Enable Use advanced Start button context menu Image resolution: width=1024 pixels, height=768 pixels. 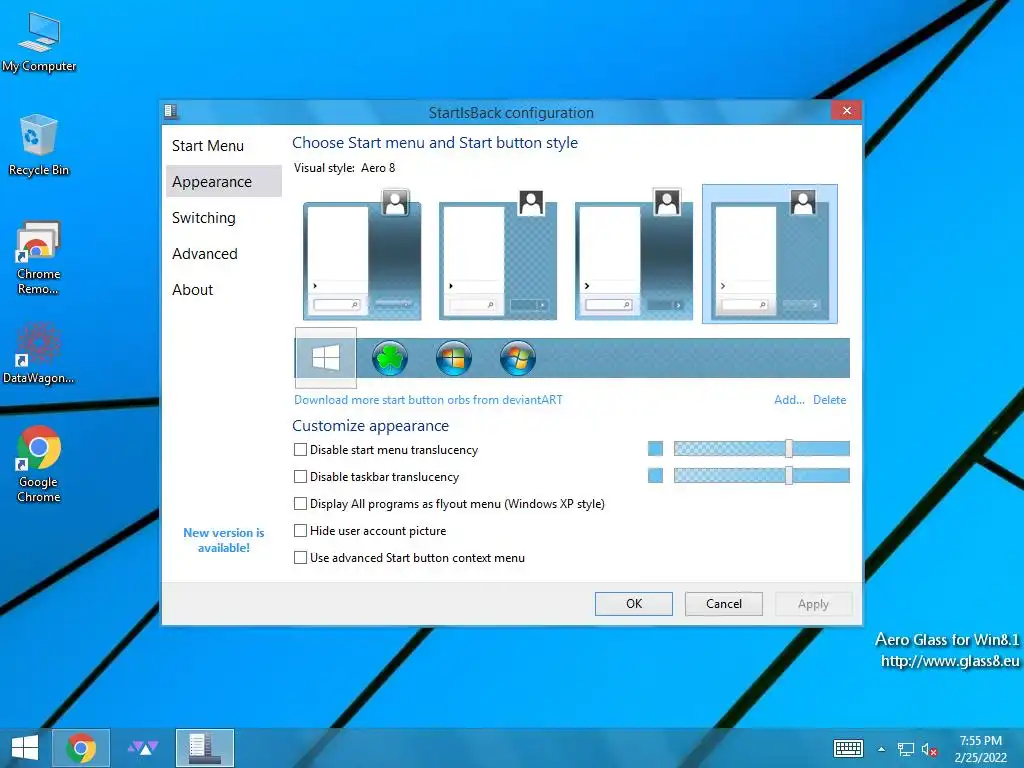(300, 558)
